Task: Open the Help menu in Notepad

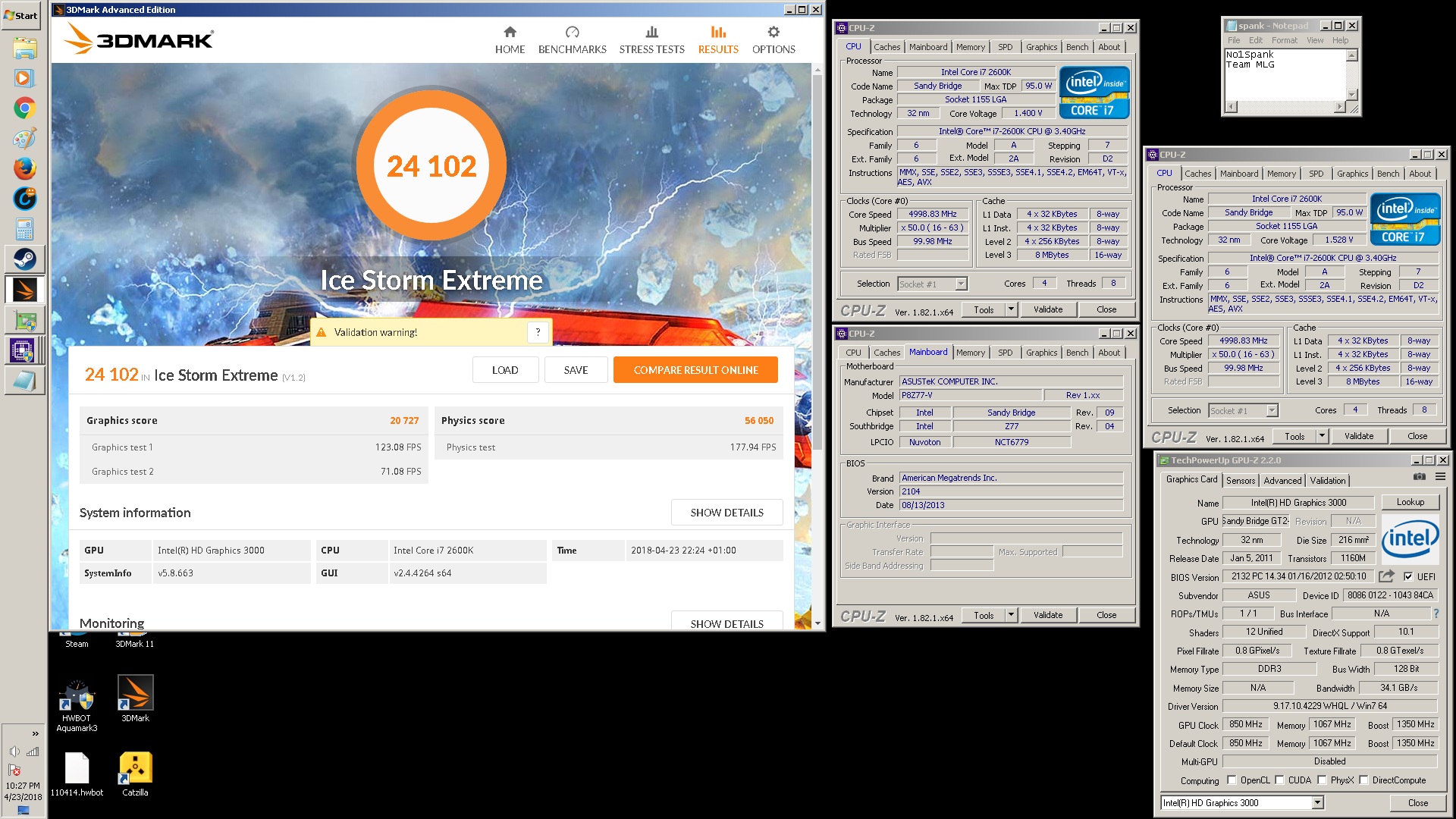Action: 1340,40
